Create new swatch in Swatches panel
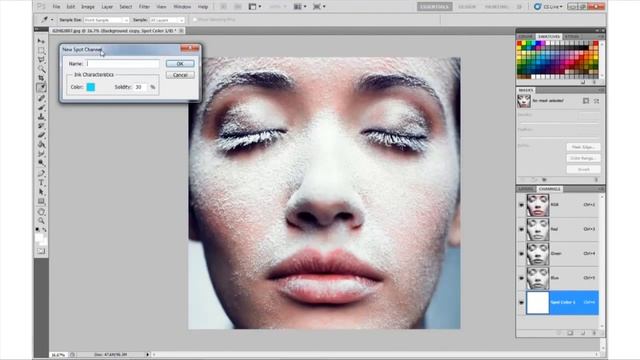Image resolution: width=640 pixels, height=360 pixels. [x=583, y=82]
